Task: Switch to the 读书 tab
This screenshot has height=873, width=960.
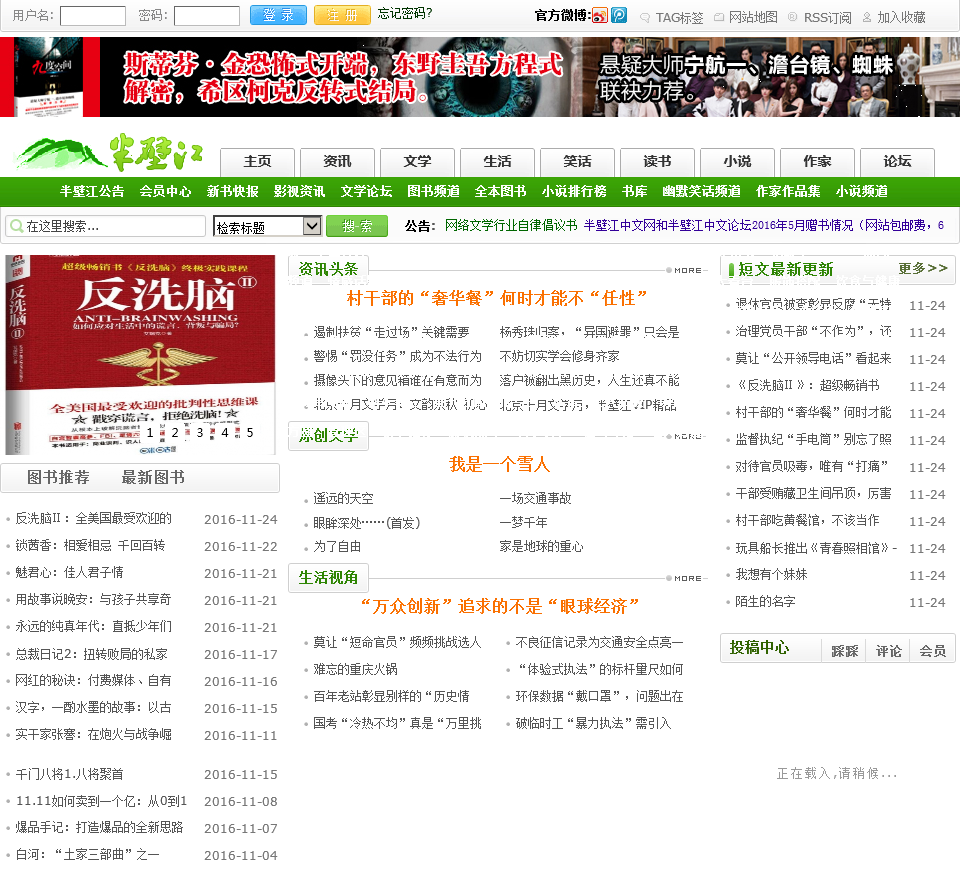Action: pos(657,162)
